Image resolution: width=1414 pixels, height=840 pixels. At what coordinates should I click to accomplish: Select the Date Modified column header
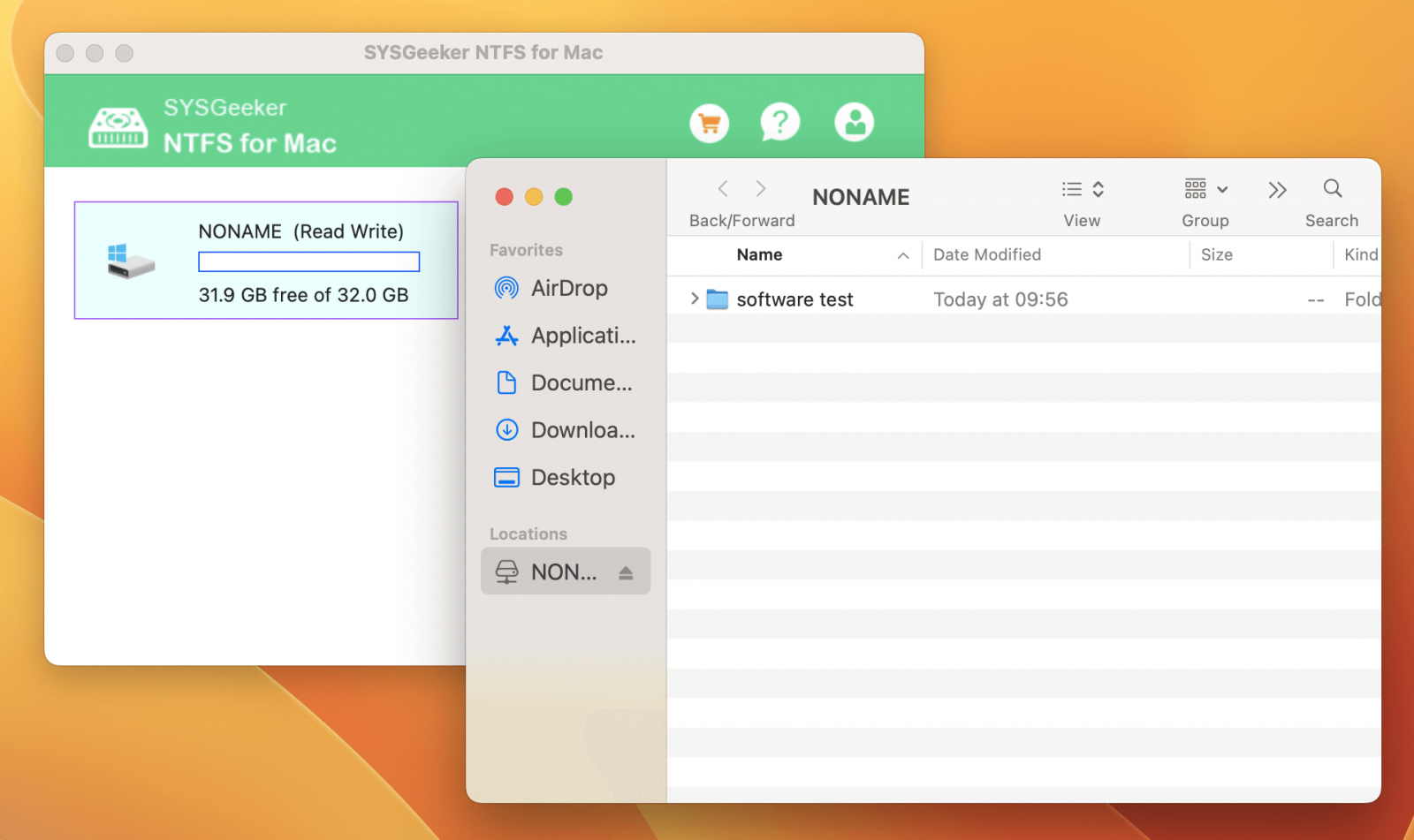[987, 254]
